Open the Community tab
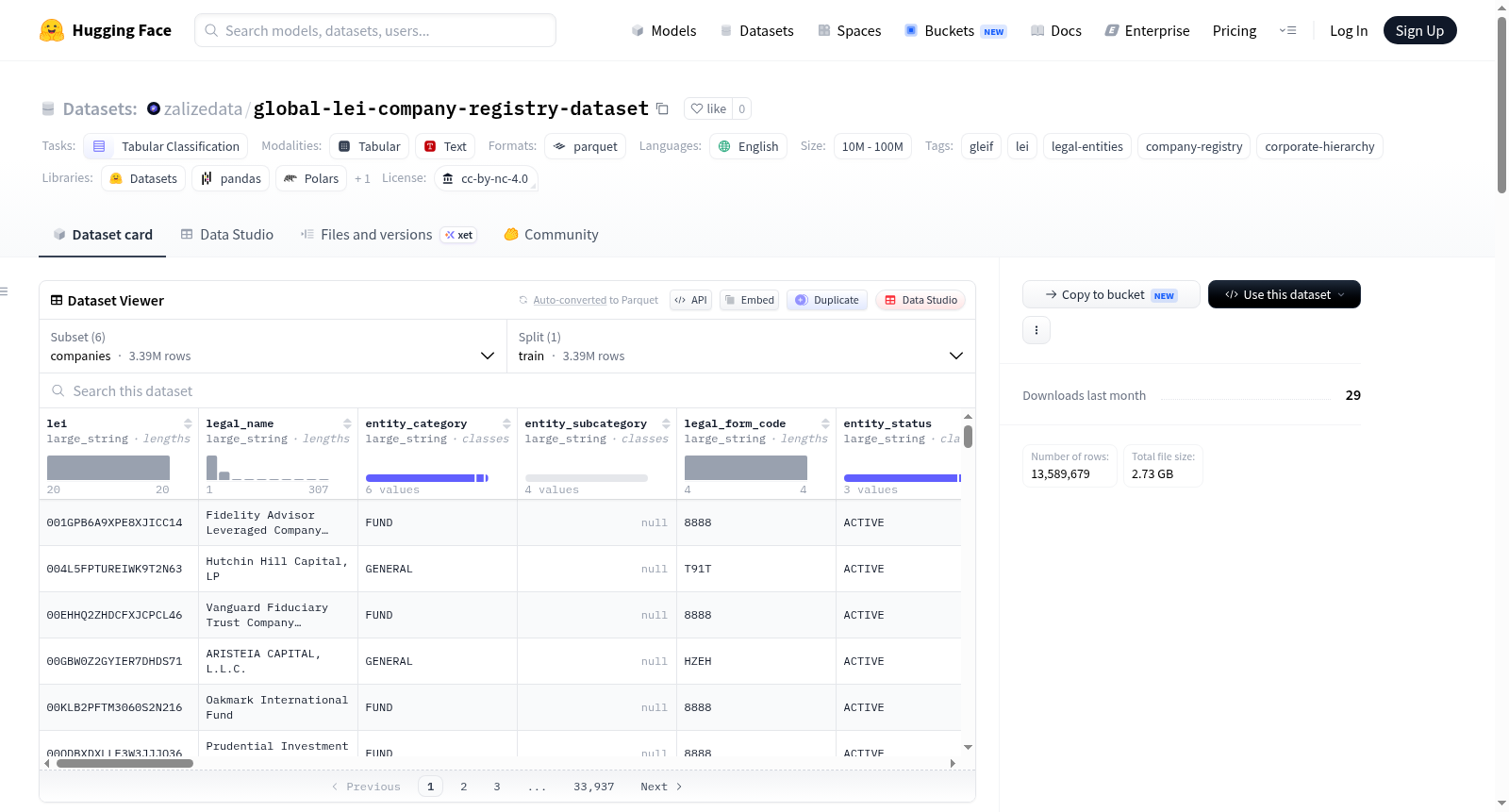This screenshot has height=812, width=1509. coord(551,235)
